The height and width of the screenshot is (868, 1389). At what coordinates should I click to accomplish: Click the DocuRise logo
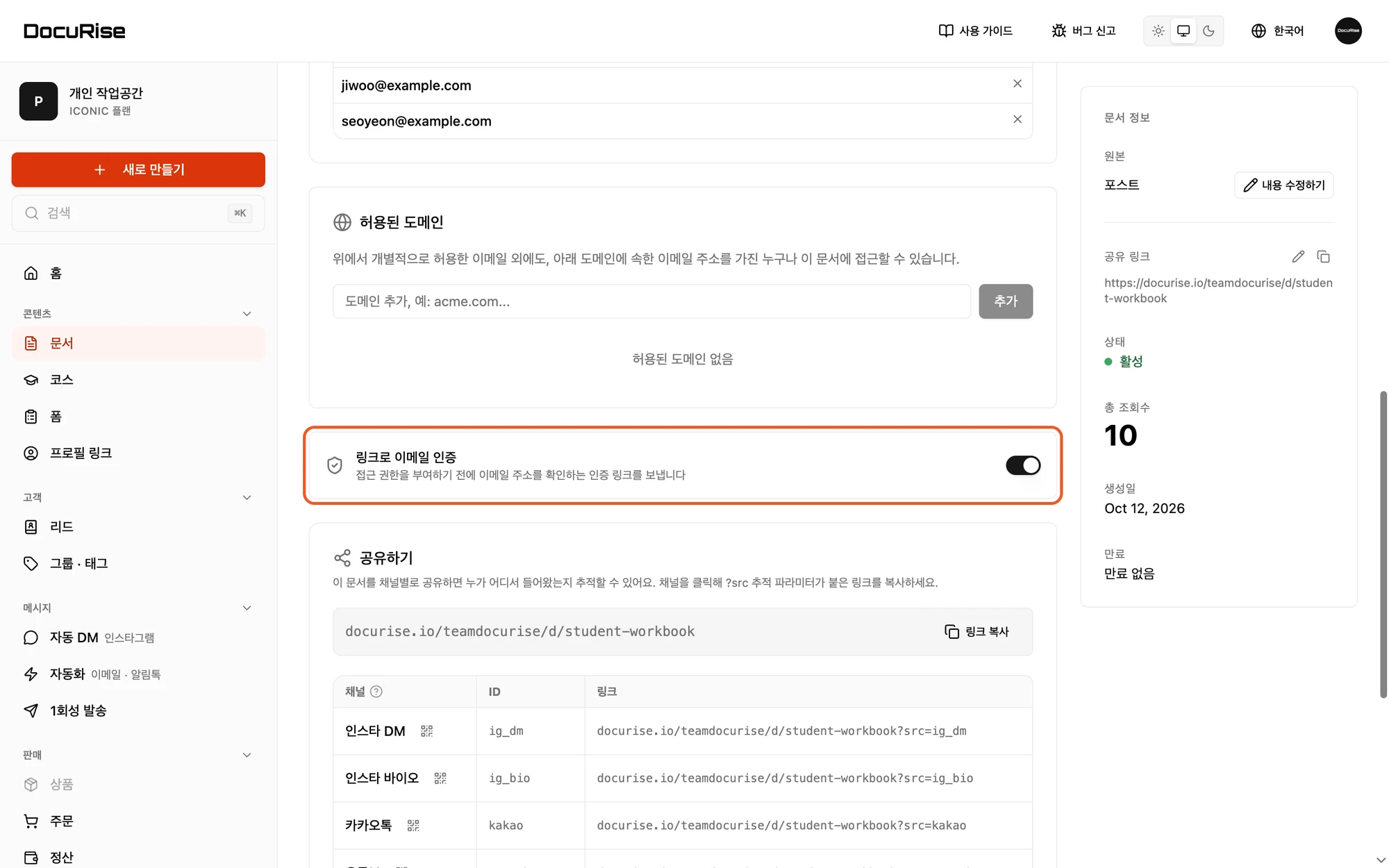(x=74, y=31)
